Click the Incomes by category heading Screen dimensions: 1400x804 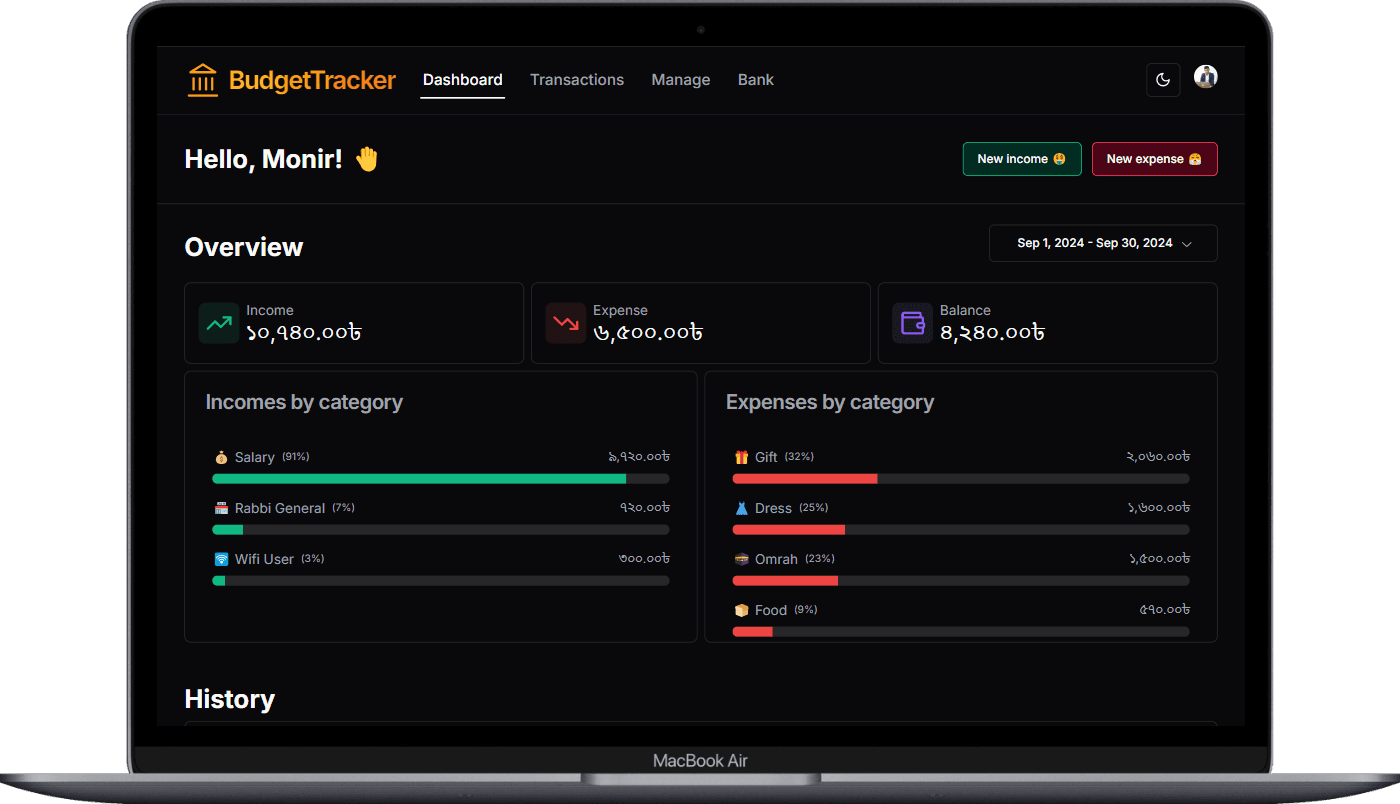(304, 402)
